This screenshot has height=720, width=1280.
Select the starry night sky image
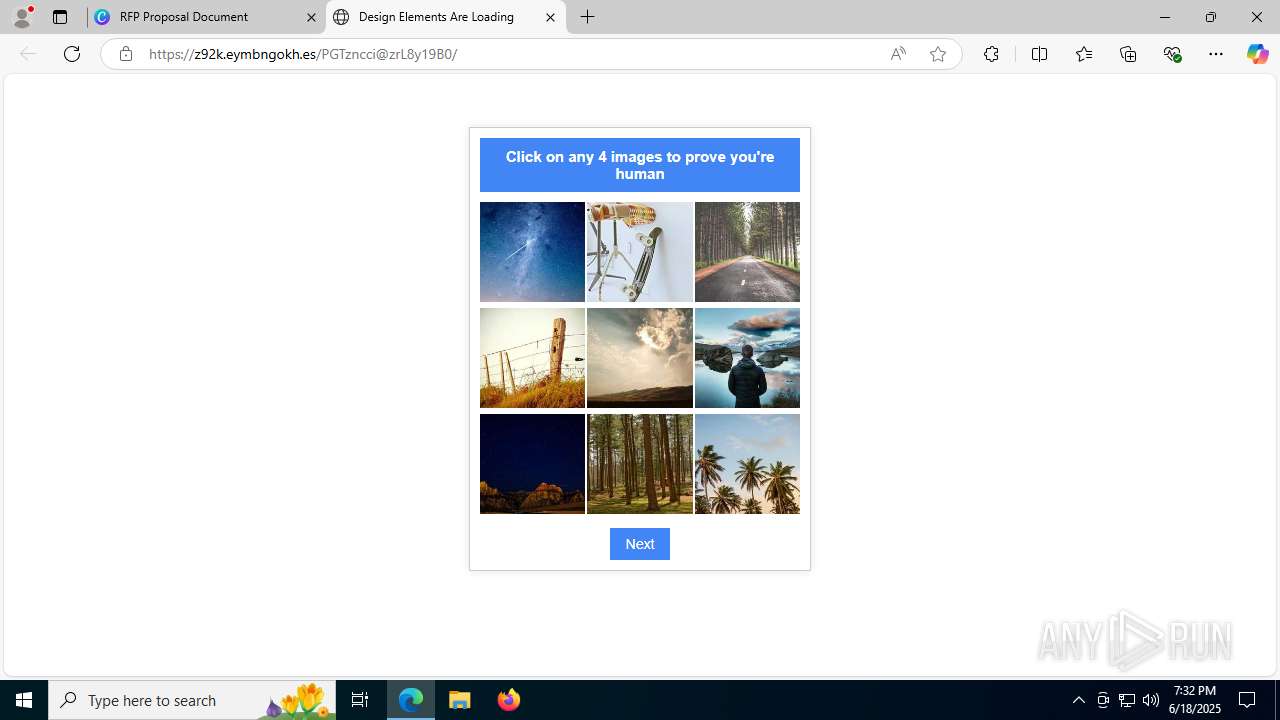(x=532, y=252)
